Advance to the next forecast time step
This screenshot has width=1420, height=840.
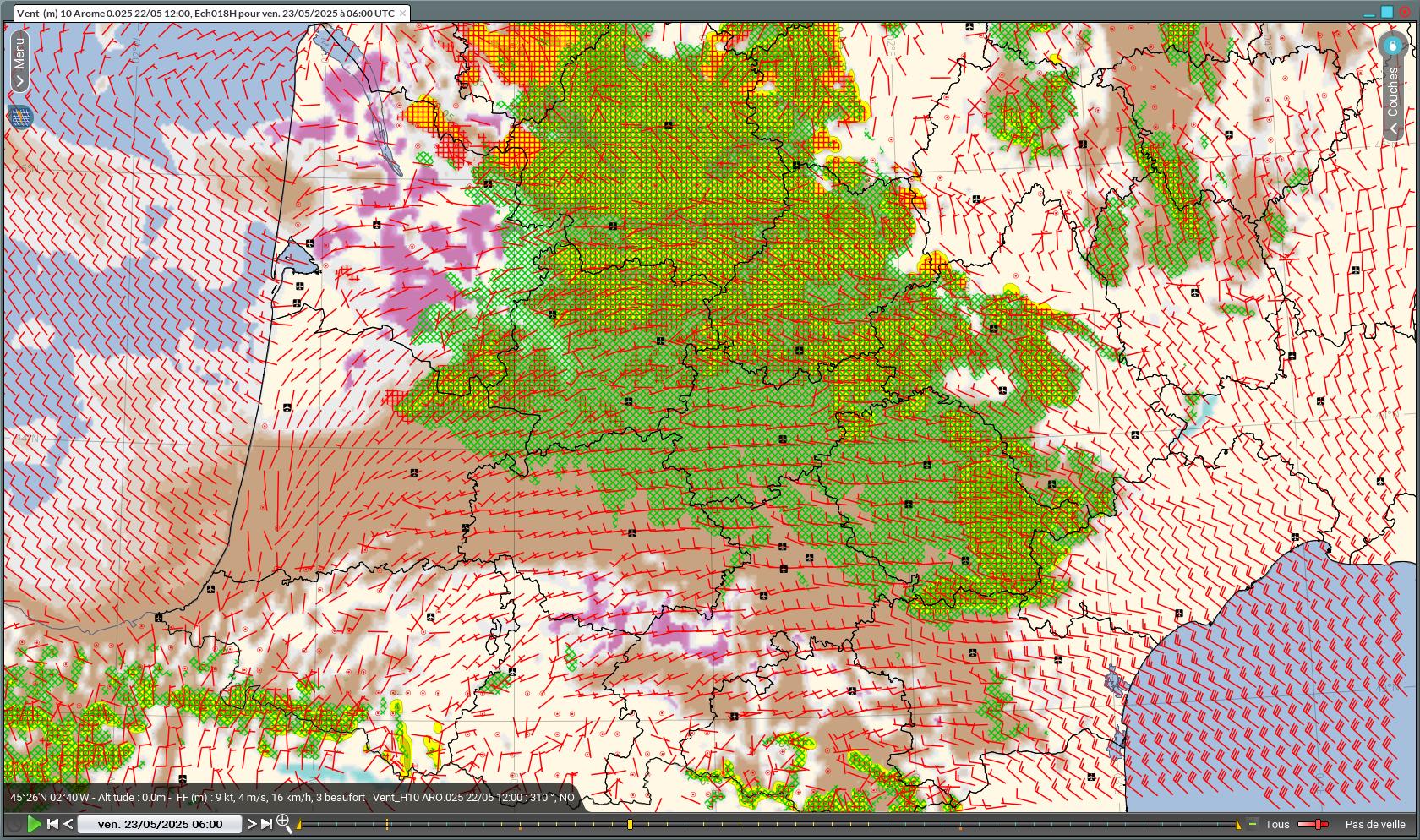point(251,824)
